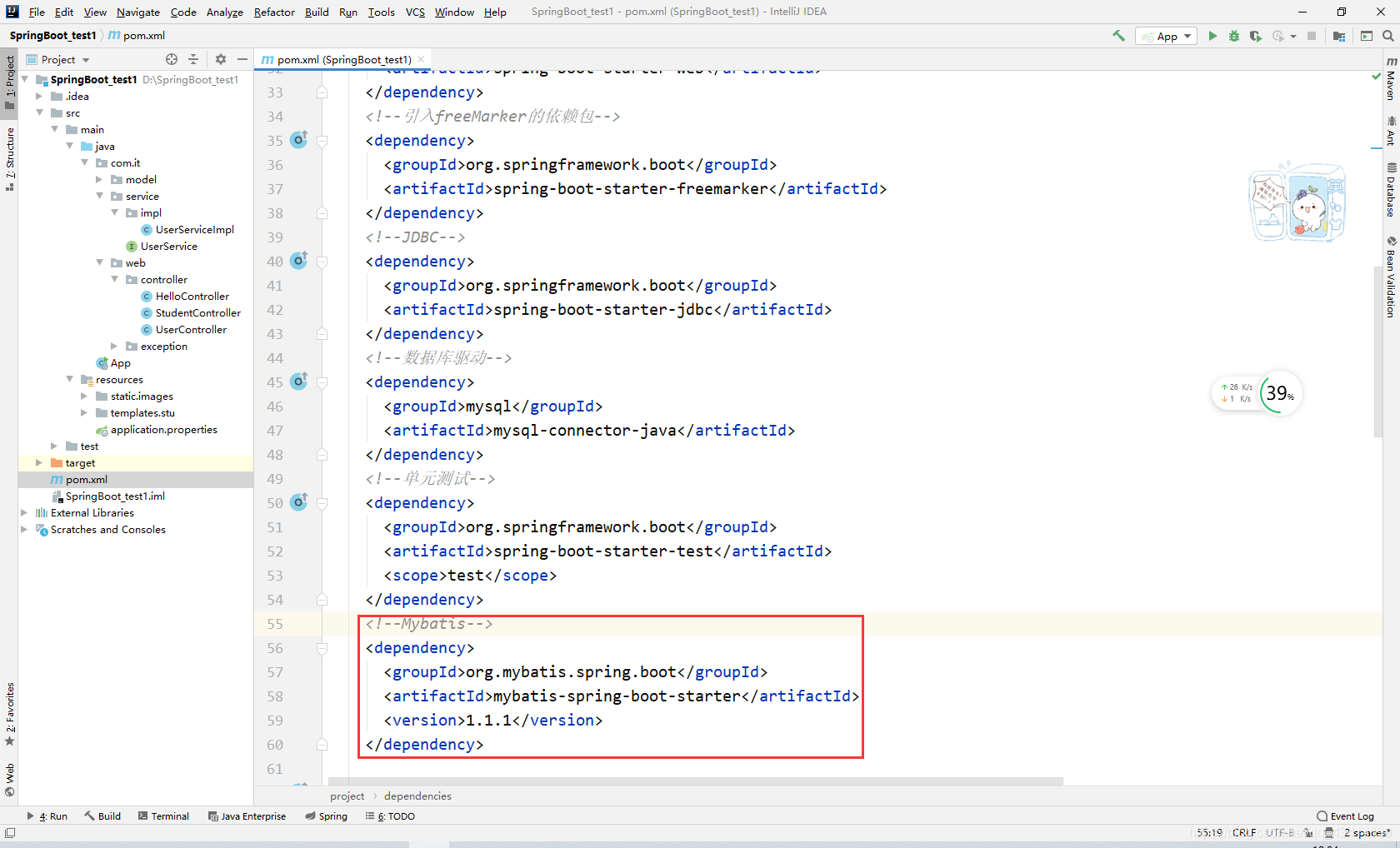
Task: Expand the .idea folder
Action: pos(39,96)
